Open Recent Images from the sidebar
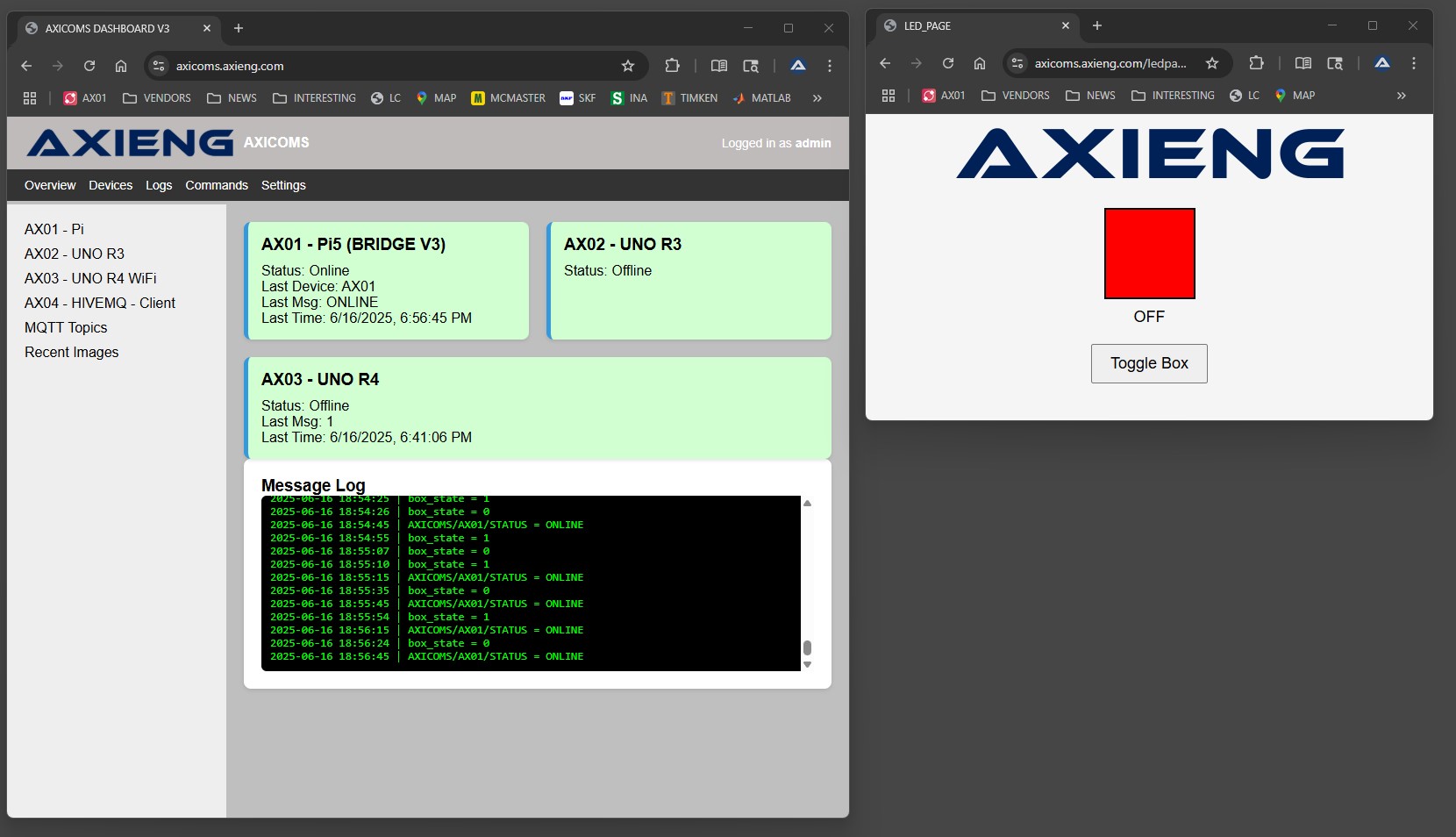The height and width of the screenshot is (837, 1456). click(71, 352)
